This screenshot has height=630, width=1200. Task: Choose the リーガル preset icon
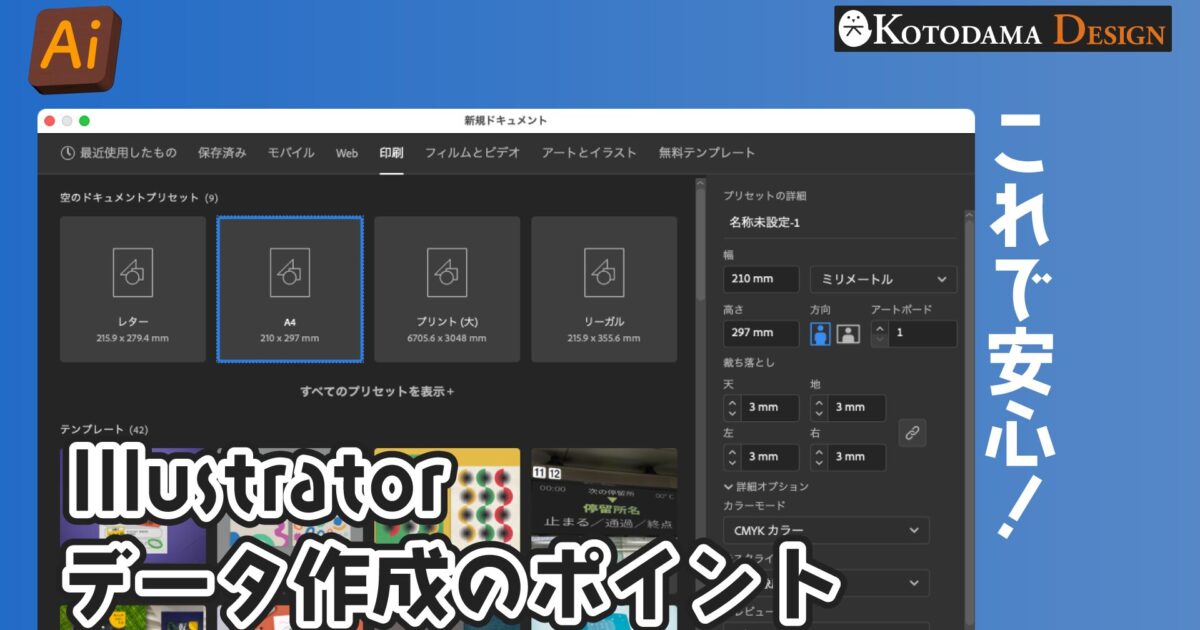(604, 272)
